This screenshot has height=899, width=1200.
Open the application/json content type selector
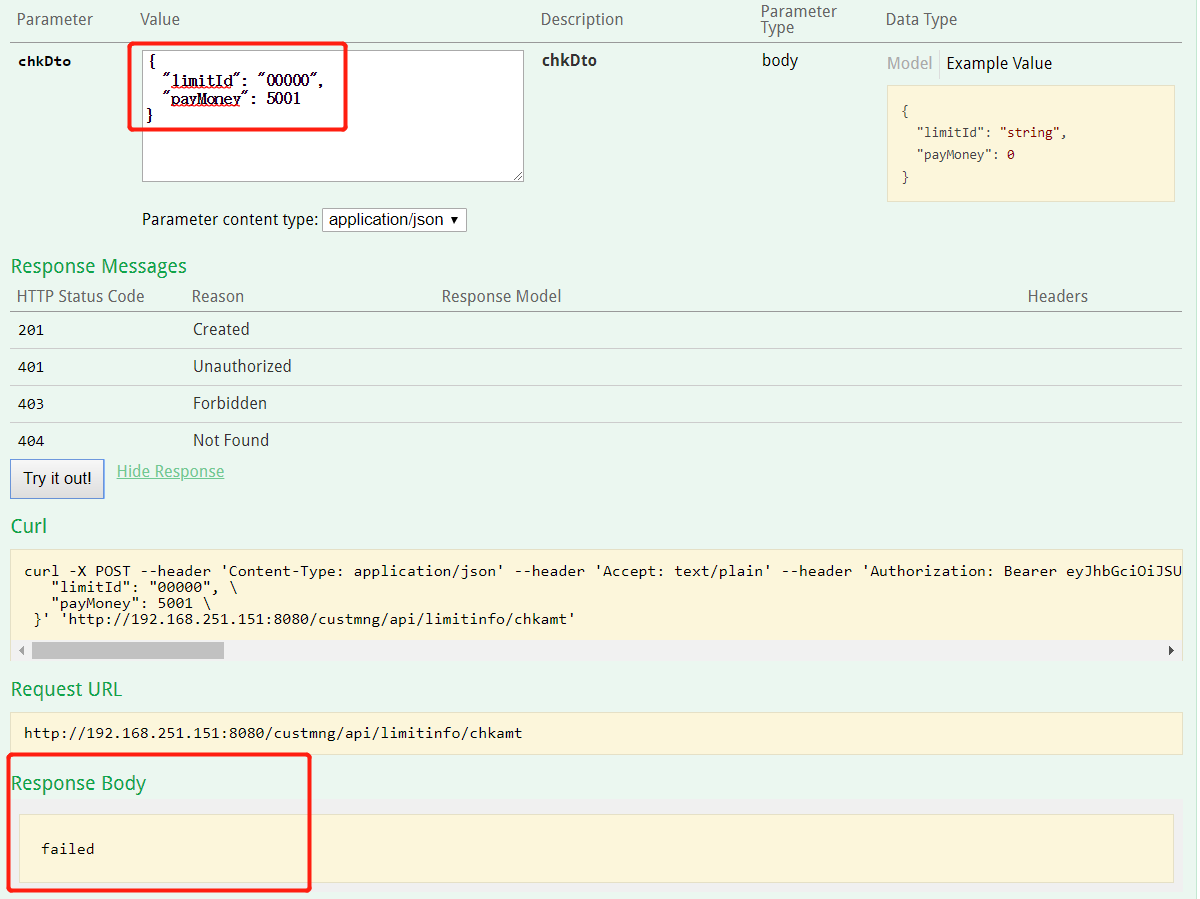(x=394, y=219)
